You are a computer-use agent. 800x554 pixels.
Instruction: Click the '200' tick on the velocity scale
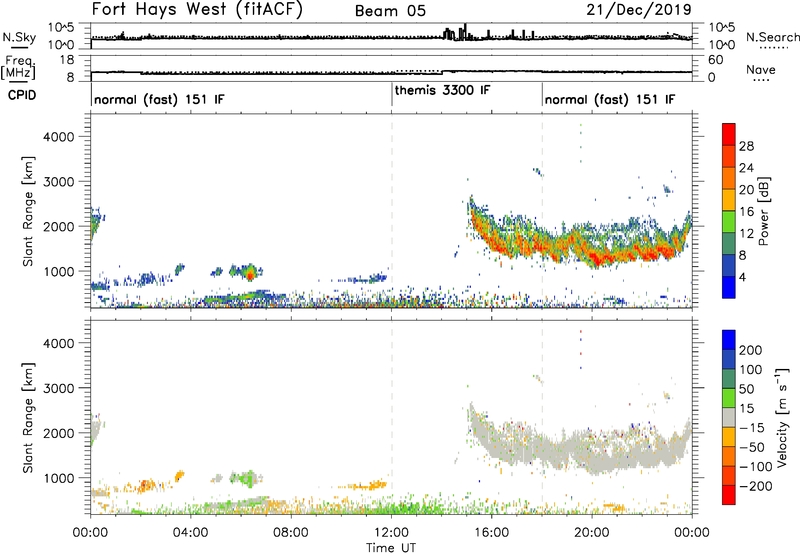click(x=751, y=350)
